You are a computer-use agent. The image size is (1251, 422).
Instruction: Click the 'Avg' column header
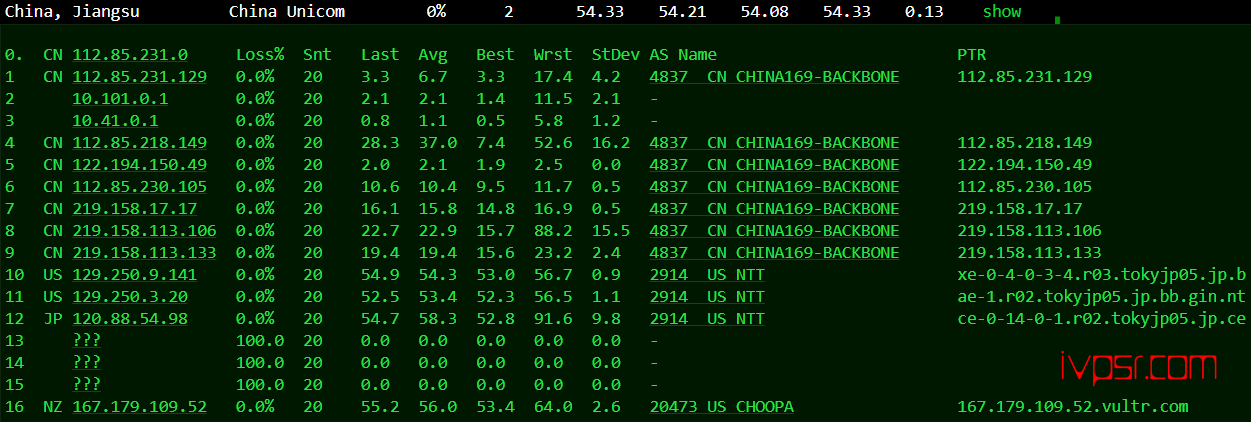point(433,54)
